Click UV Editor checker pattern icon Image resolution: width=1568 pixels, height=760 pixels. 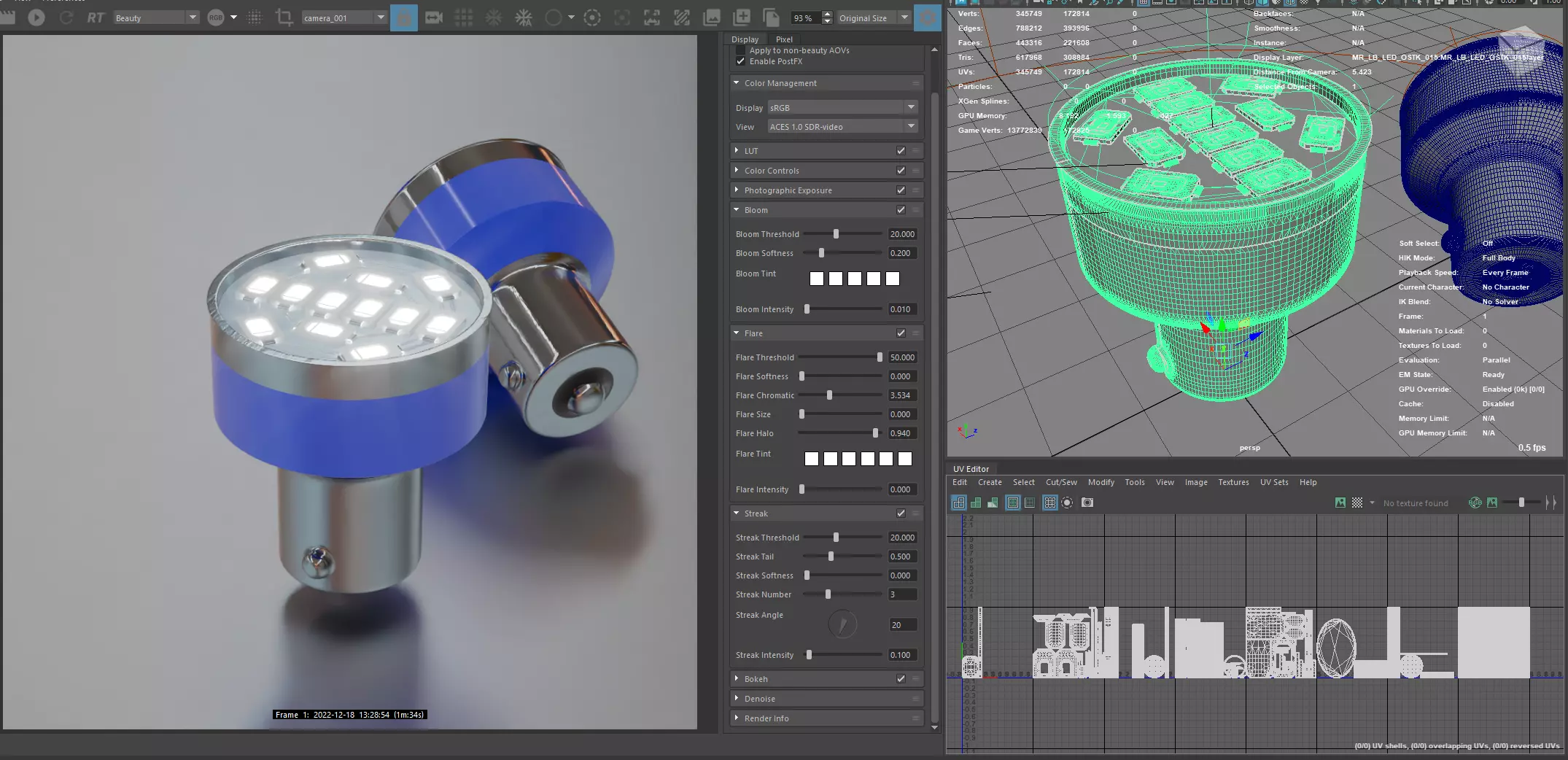point(1357,503)
